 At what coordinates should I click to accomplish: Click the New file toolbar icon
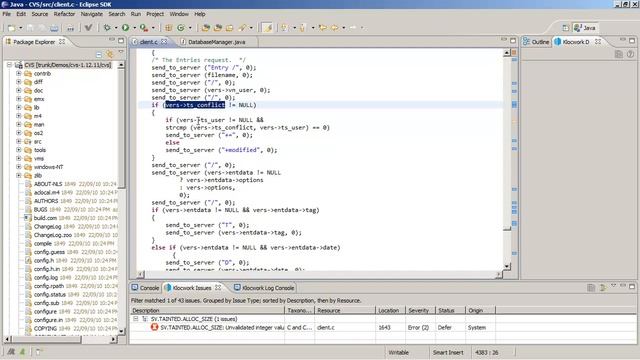pyautogui.click(x=11, y=28)
